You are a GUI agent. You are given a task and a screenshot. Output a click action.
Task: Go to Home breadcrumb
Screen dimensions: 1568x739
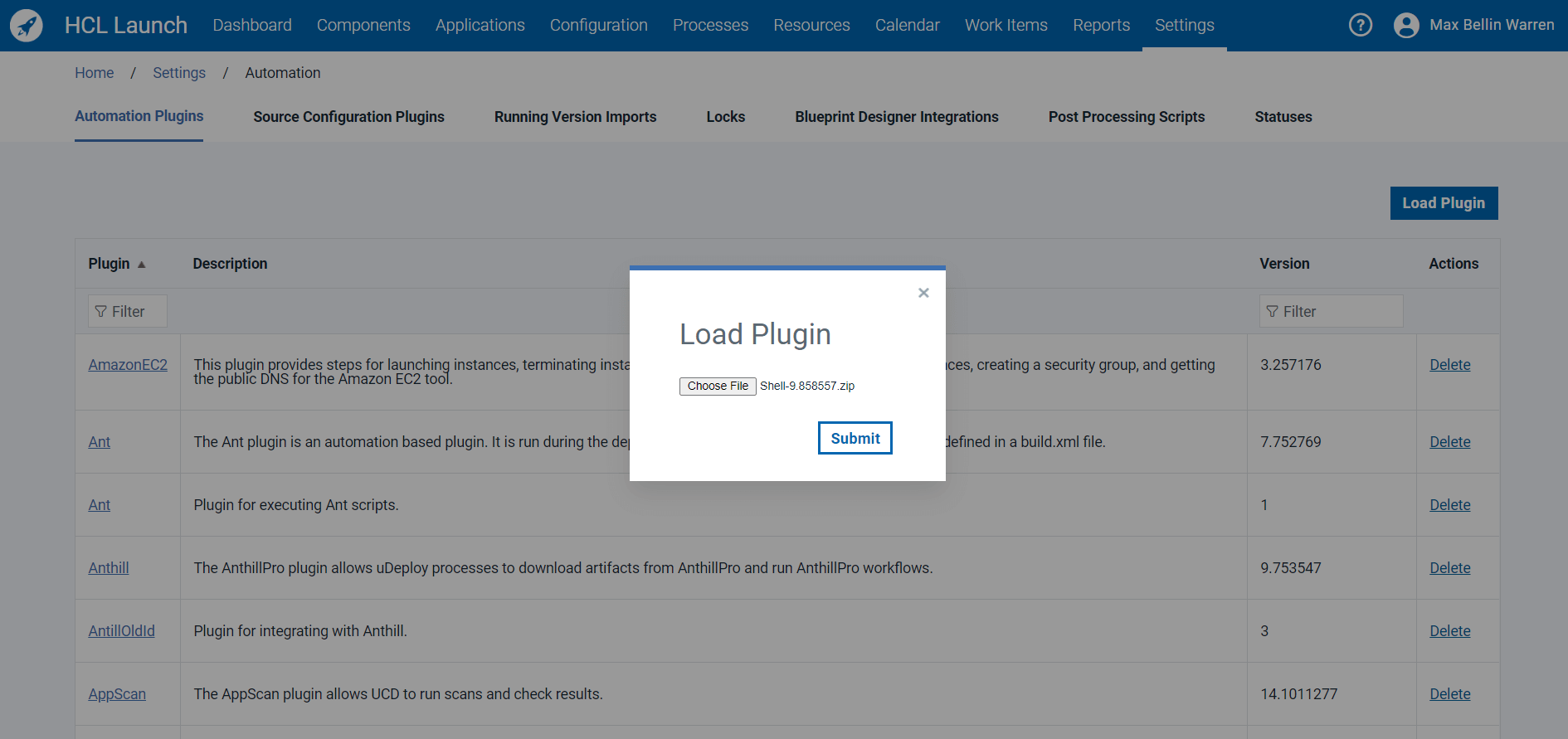pos(95,73)
